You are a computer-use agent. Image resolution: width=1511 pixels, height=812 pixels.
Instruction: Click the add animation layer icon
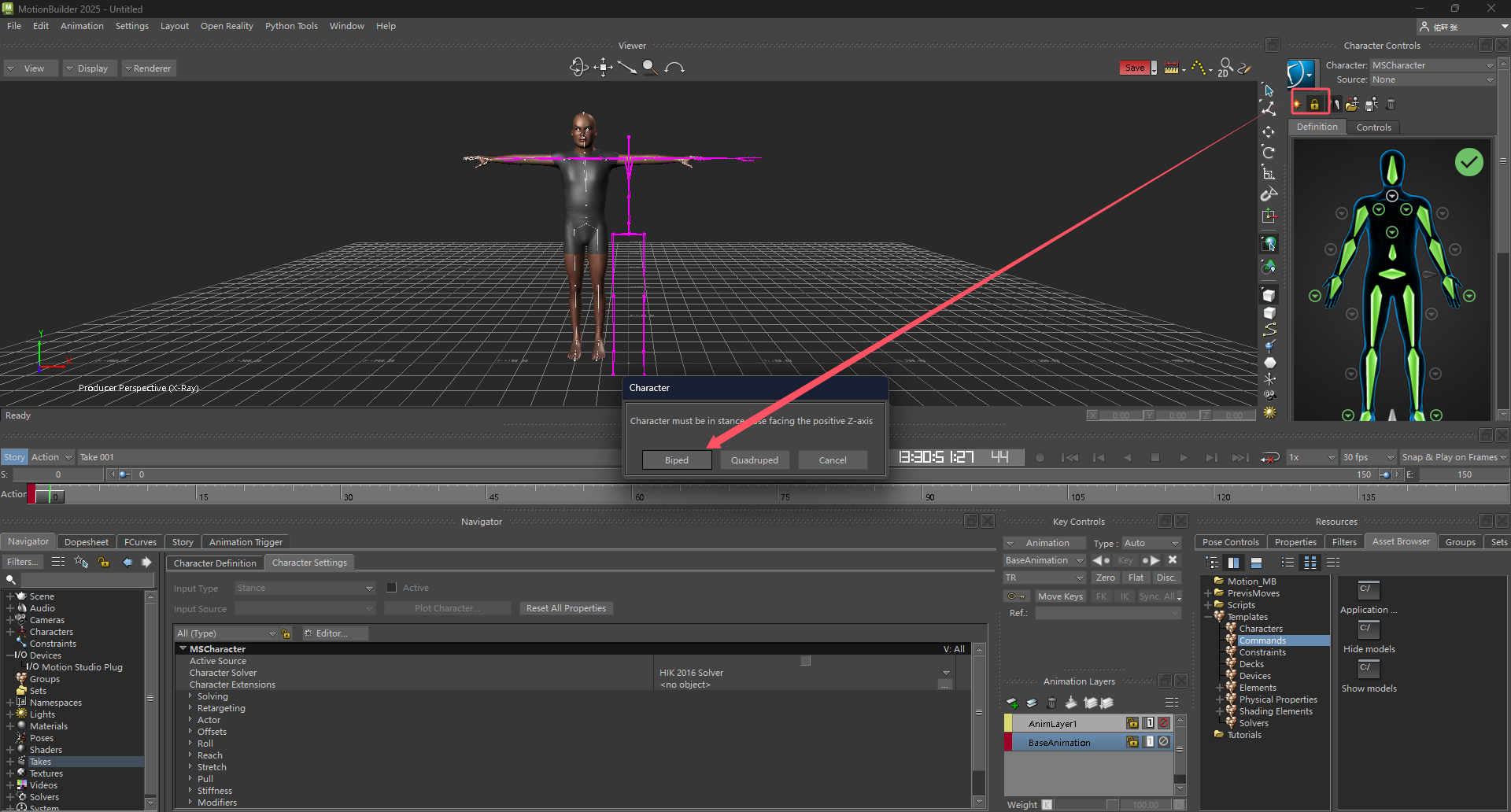coord(1013,703)
